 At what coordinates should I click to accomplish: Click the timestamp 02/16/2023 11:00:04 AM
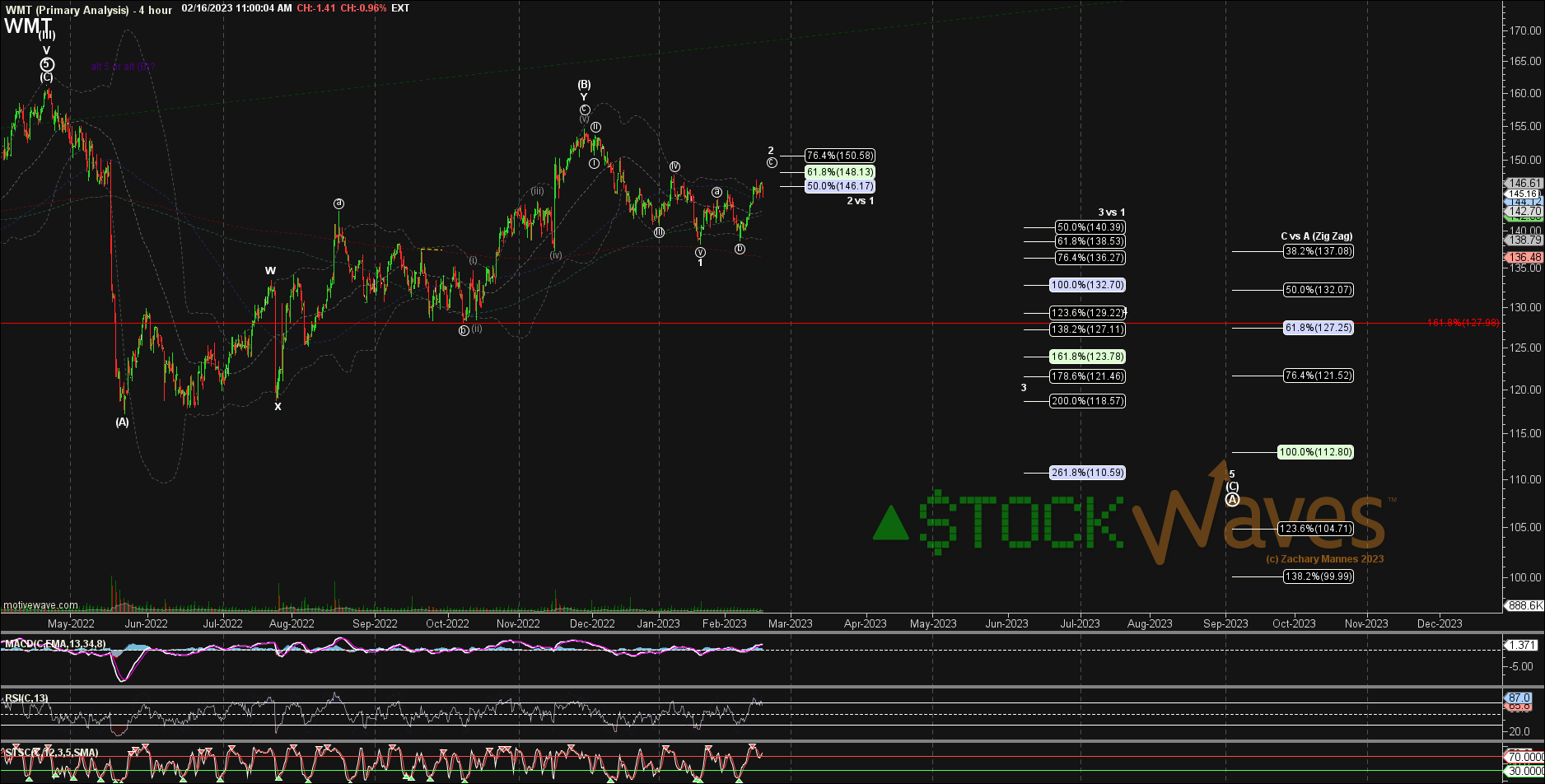pos(236,9)
